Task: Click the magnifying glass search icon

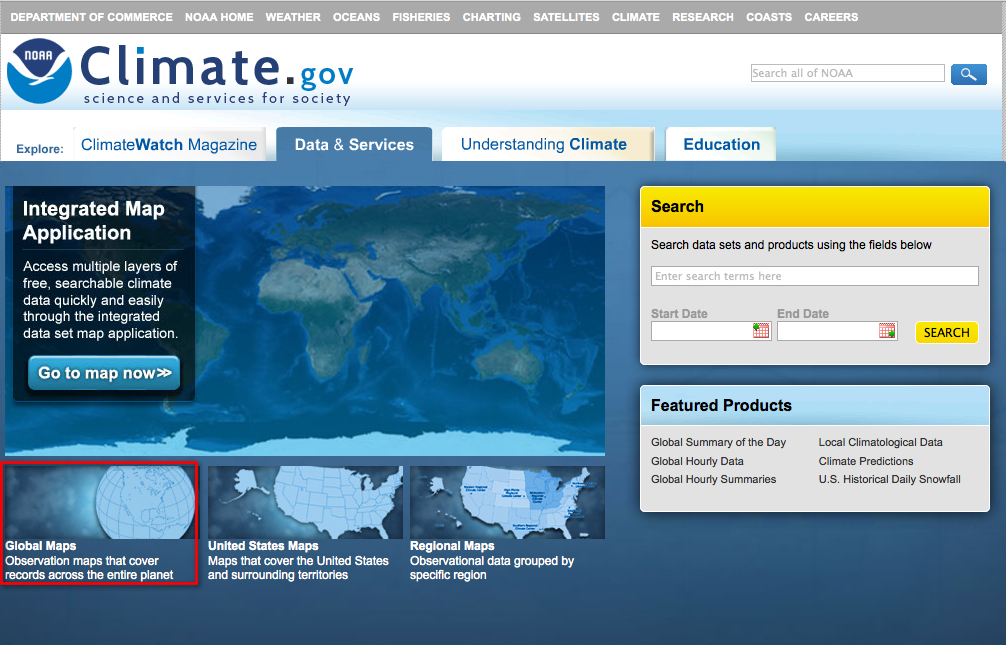Action: coord(968,73)
